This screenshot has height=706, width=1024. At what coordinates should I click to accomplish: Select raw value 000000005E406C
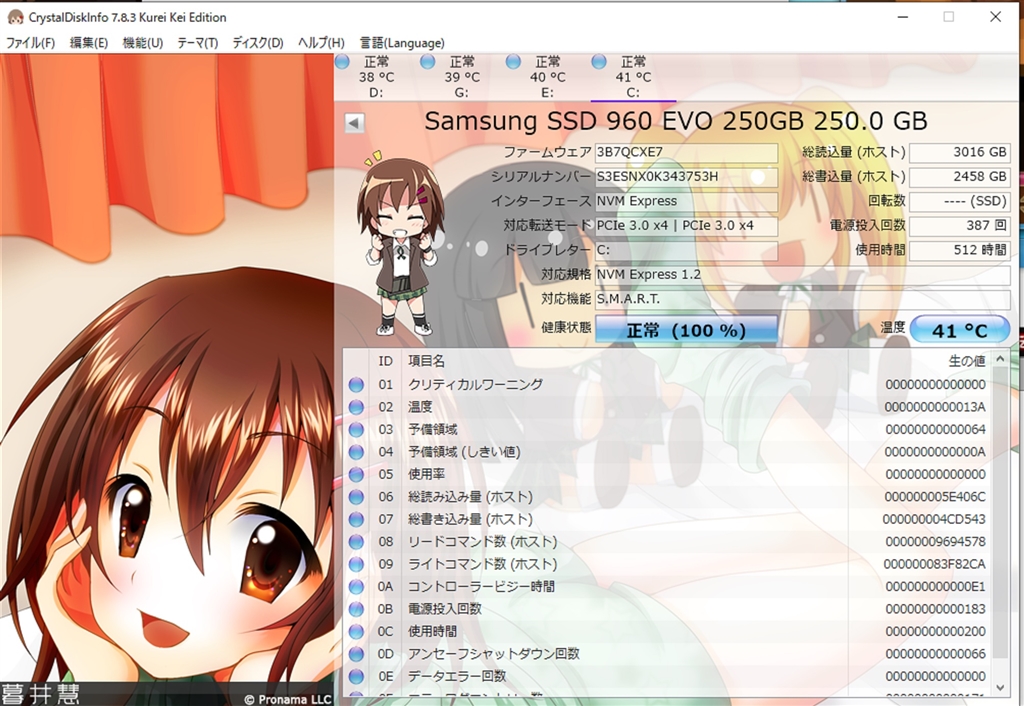935,497
